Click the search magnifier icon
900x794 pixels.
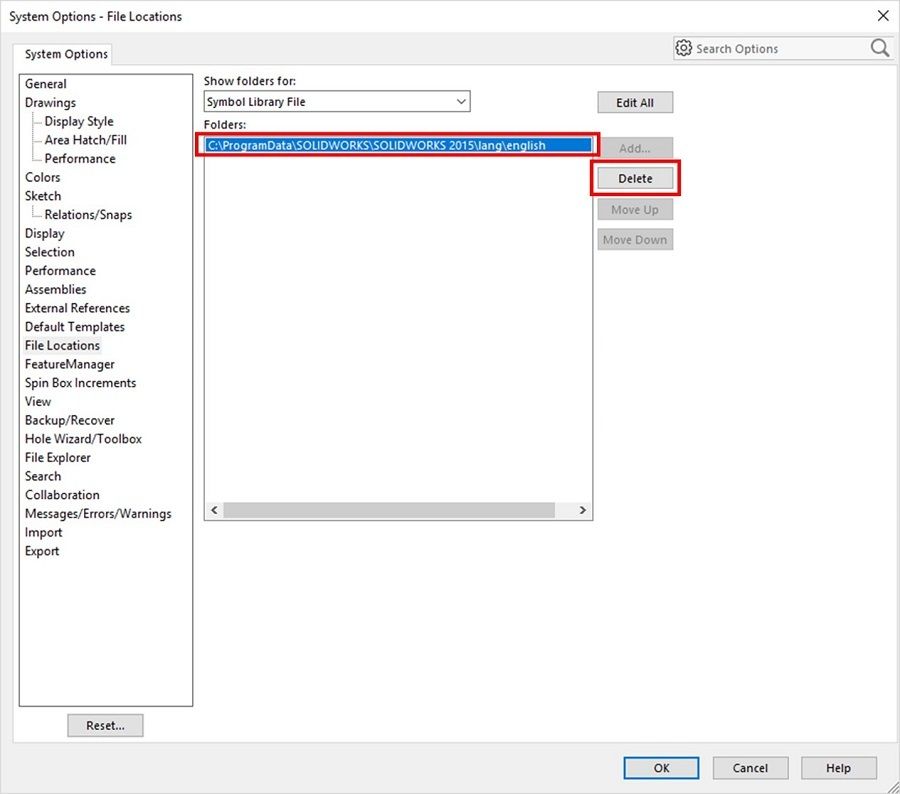tap(879, 48)
